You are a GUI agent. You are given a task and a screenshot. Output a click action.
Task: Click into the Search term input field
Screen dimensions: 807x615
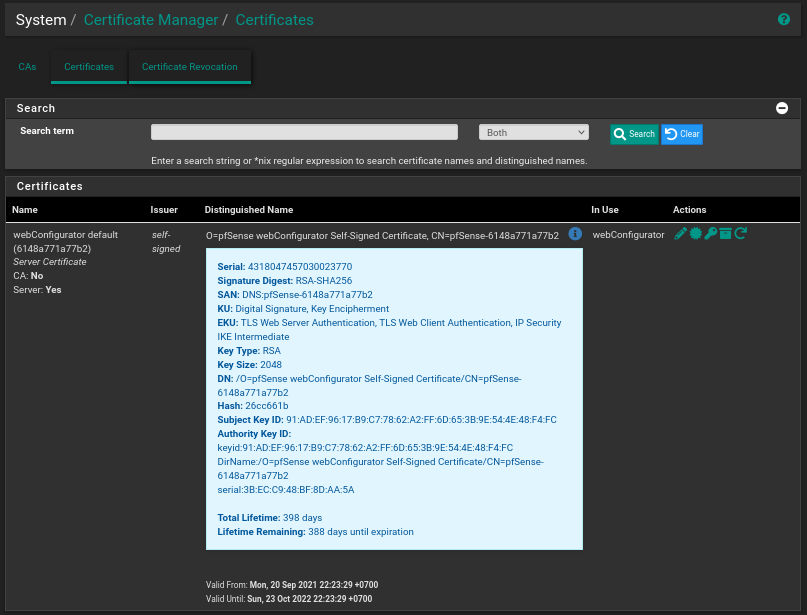(304, 132)
